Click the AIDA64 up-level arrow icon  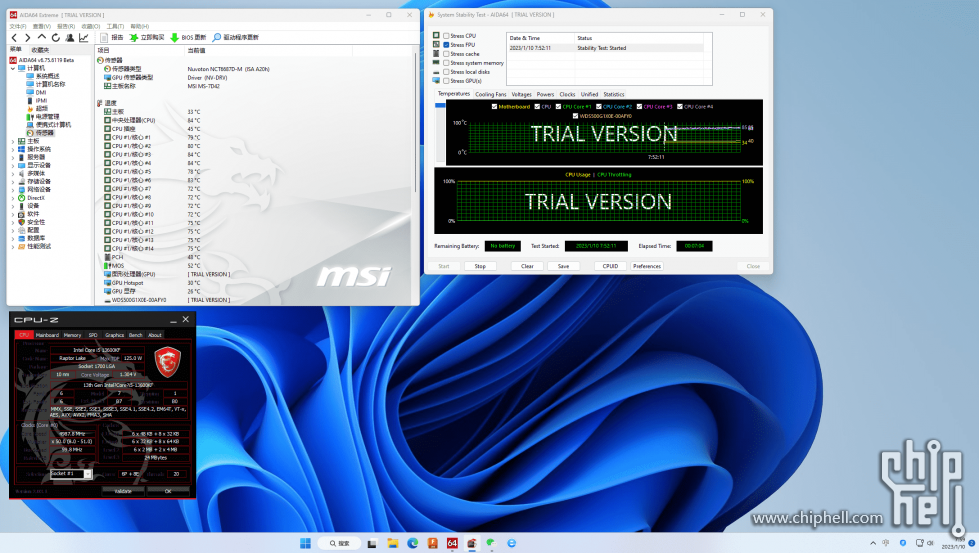(42, 37)
